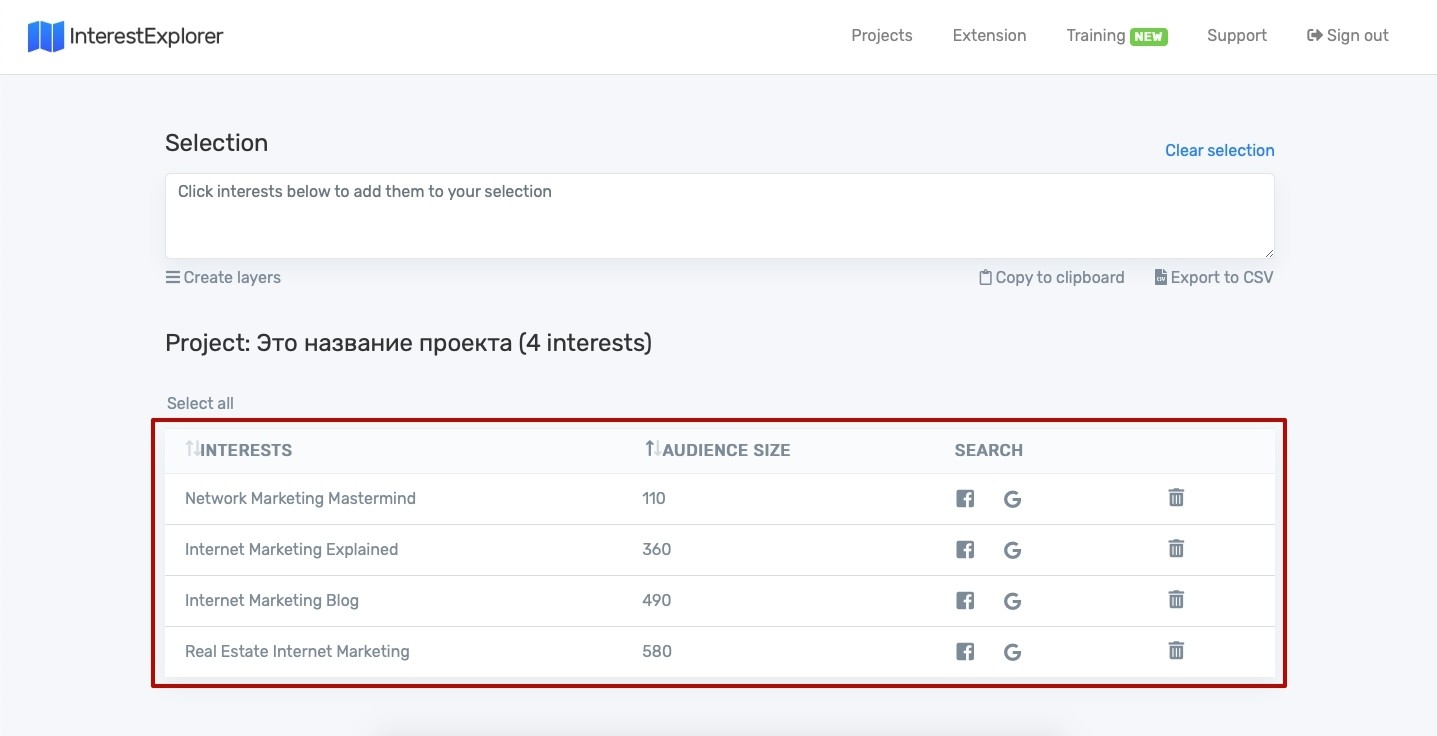Viewport: 1437px width, 736px height.
Task: Click Facebook icon for Internet Marketing Explained
Action: pyautogui.click(x=965, y=550)
